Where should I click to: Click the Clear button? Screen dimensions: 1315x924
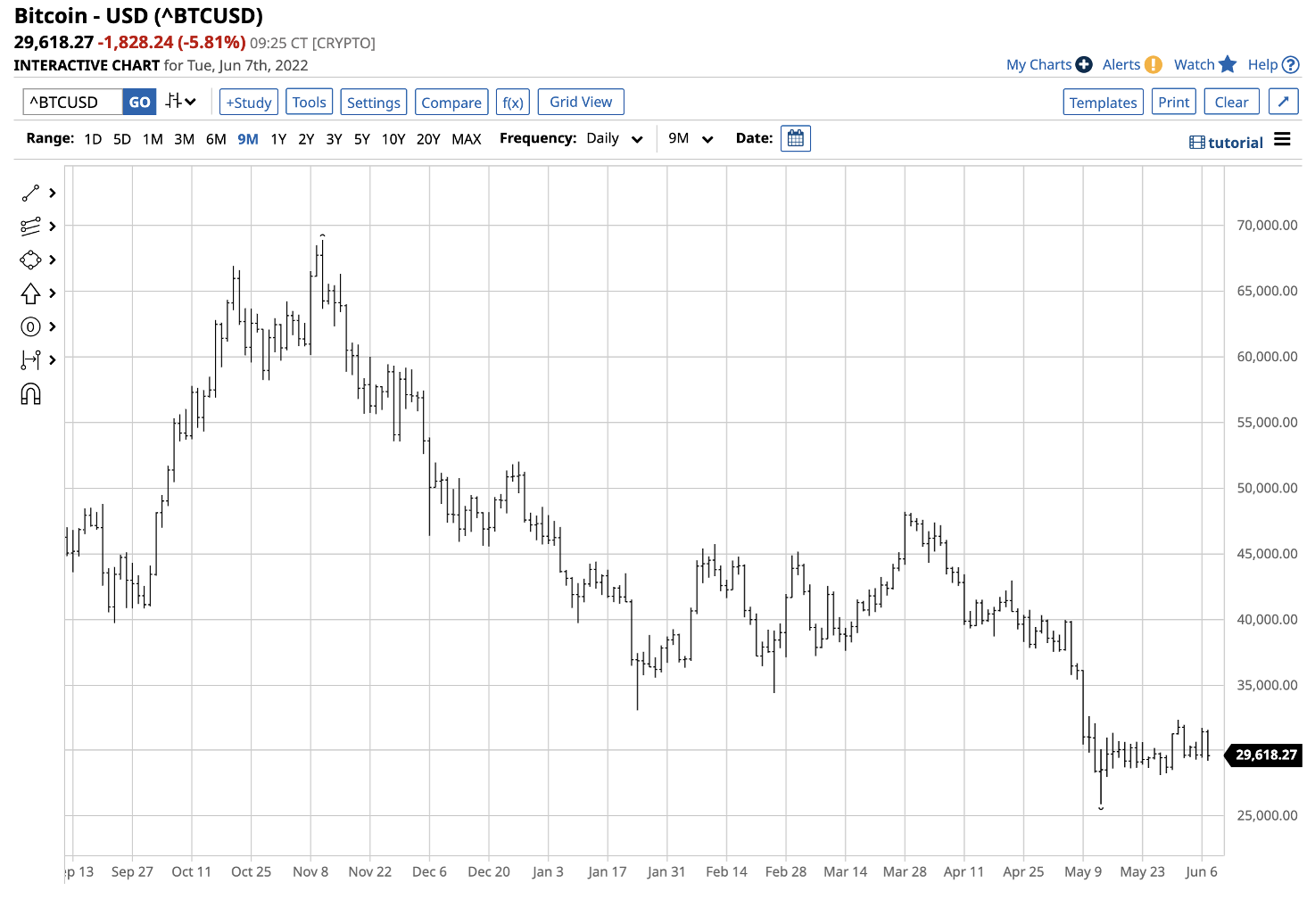pyautogui.click(x=1232, y=102)
